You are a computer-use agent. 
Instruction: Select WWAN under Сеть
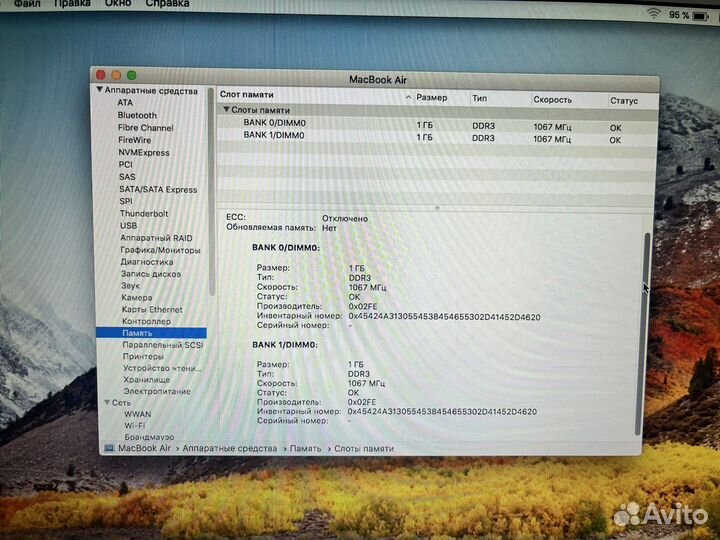click(x=137, y=414)
